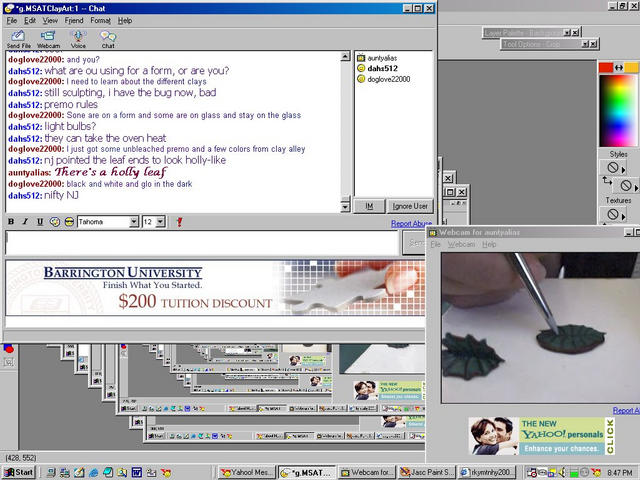The height and width of the screenshot is (480, 640).
Task: Select dahs512 in the user list
Action: pos(382,68)
